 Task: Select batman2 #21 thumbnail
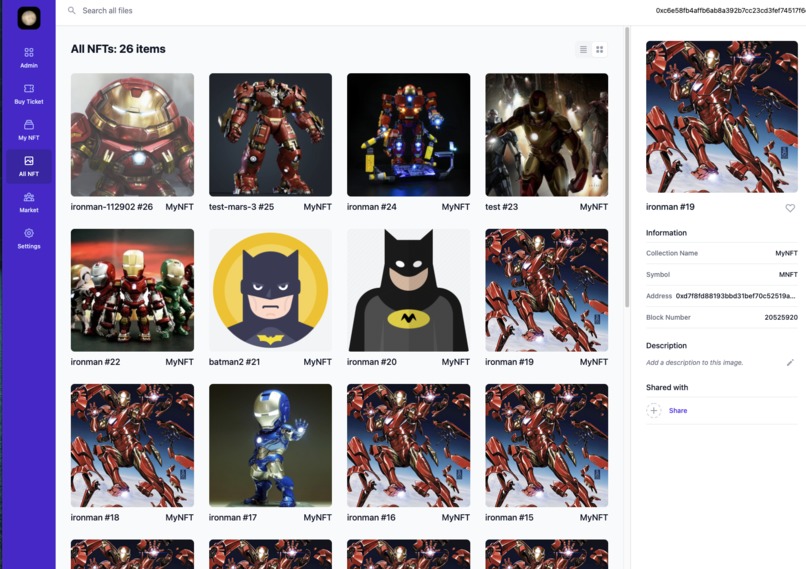tap(270, 290)
